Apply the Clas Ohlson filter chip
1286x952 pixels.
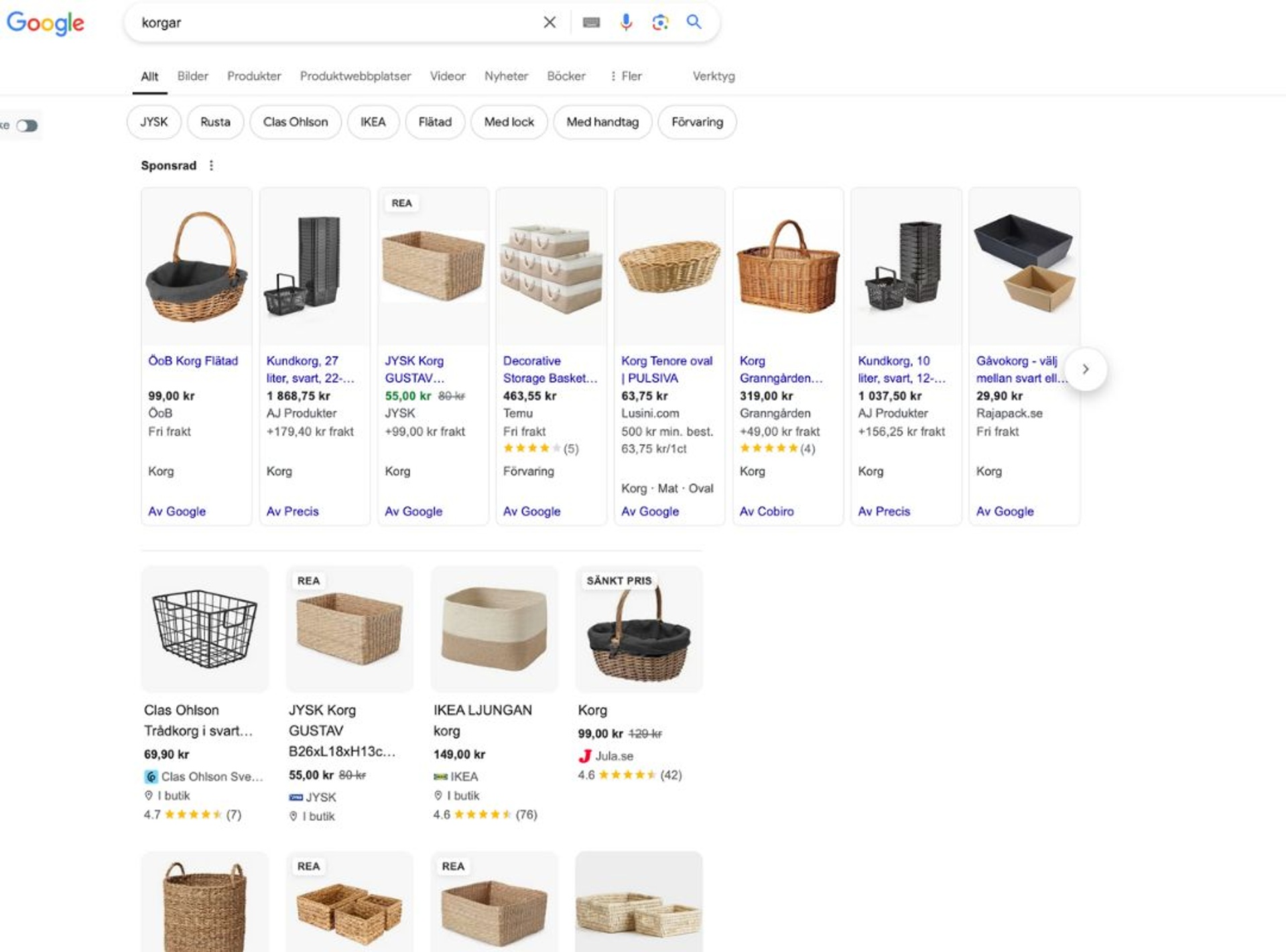point(296,122)
